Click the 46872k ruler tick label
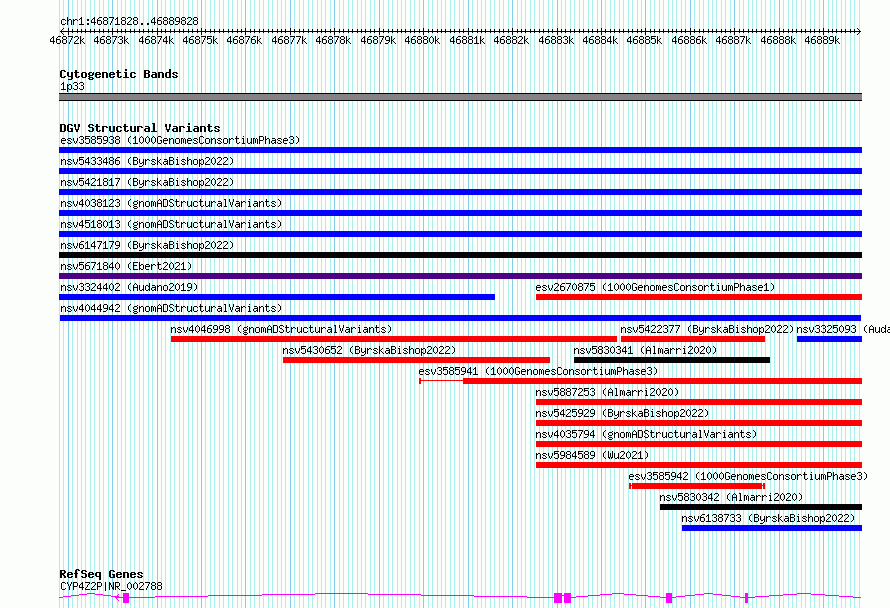This screenshot has width=890, height=608. click(x=67, y=40)
